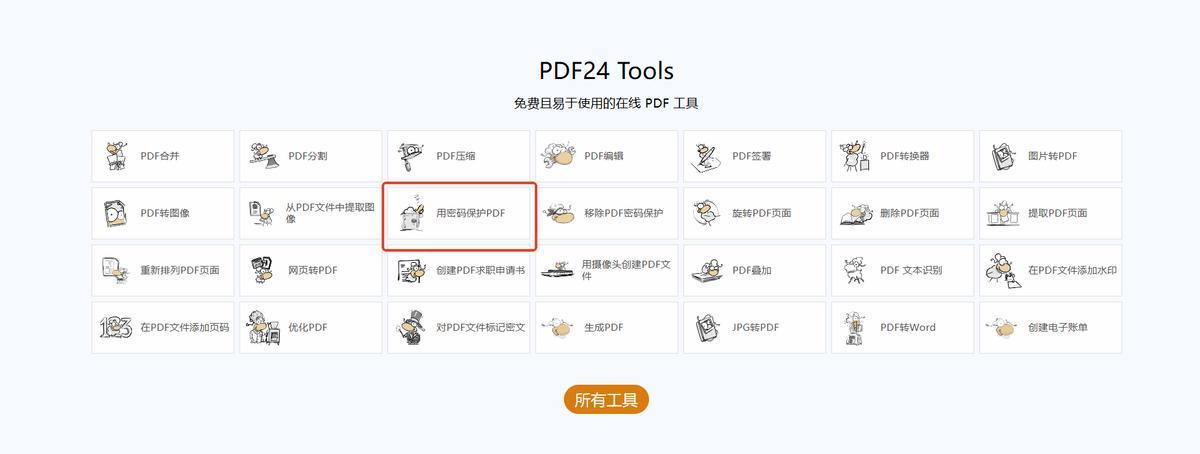
Task: Open 在PDF文件添加页码 123 icon
Action: [116, 327]
